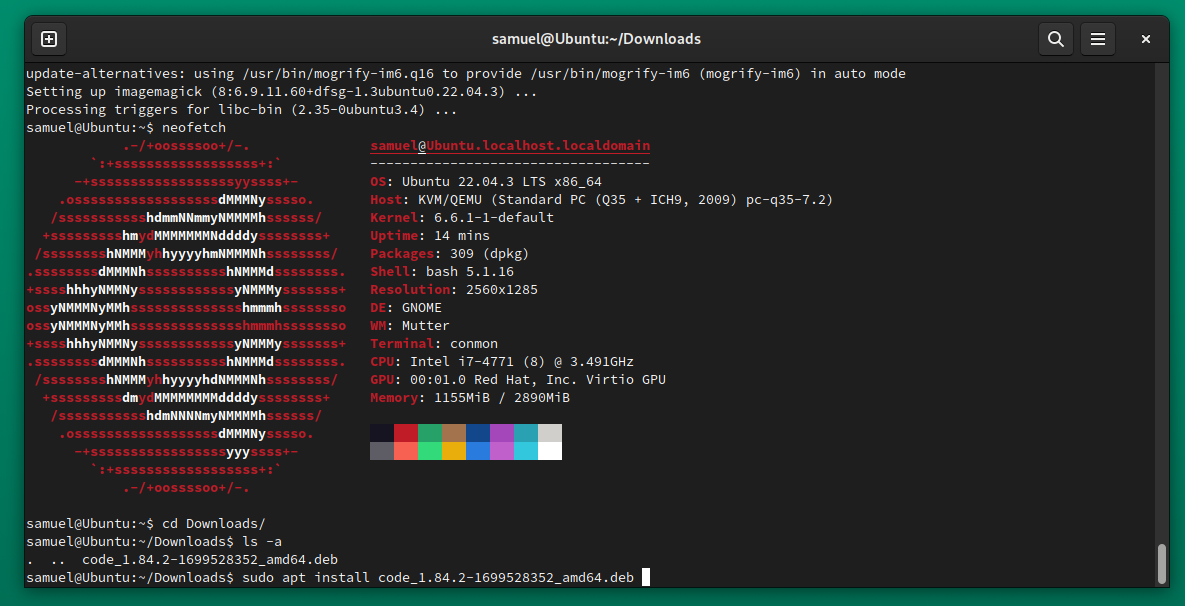
Task: Click the cd Downloads/ command line
Action: (x=146, y=524)
